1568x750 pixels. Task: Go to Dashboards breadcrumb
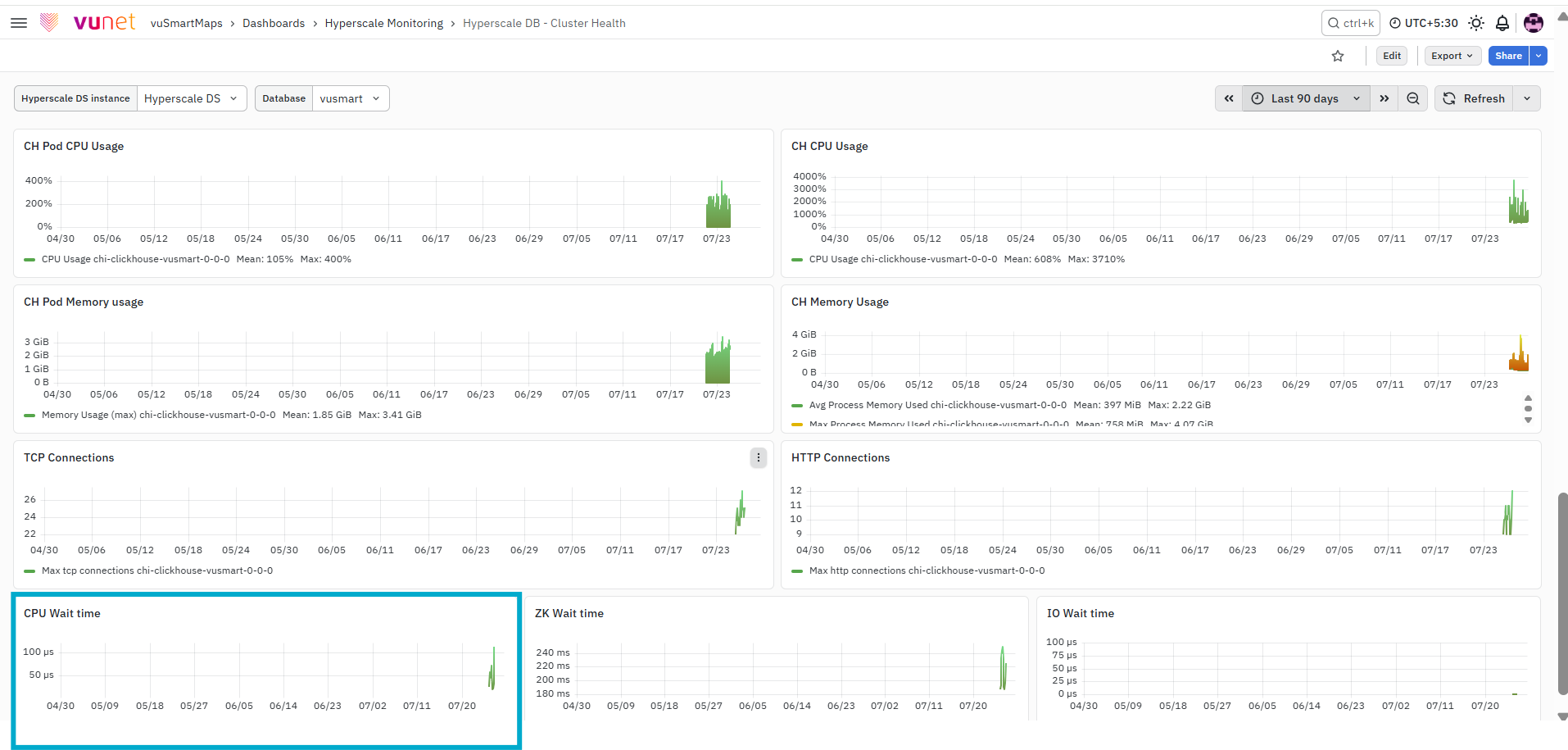coord(274,23)
